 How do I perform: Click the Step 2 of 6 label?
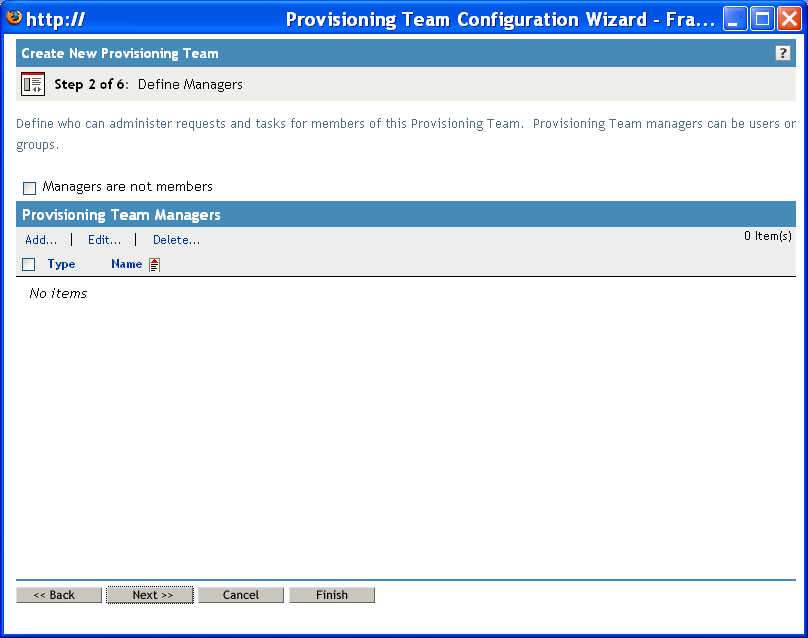pos(91,84)
